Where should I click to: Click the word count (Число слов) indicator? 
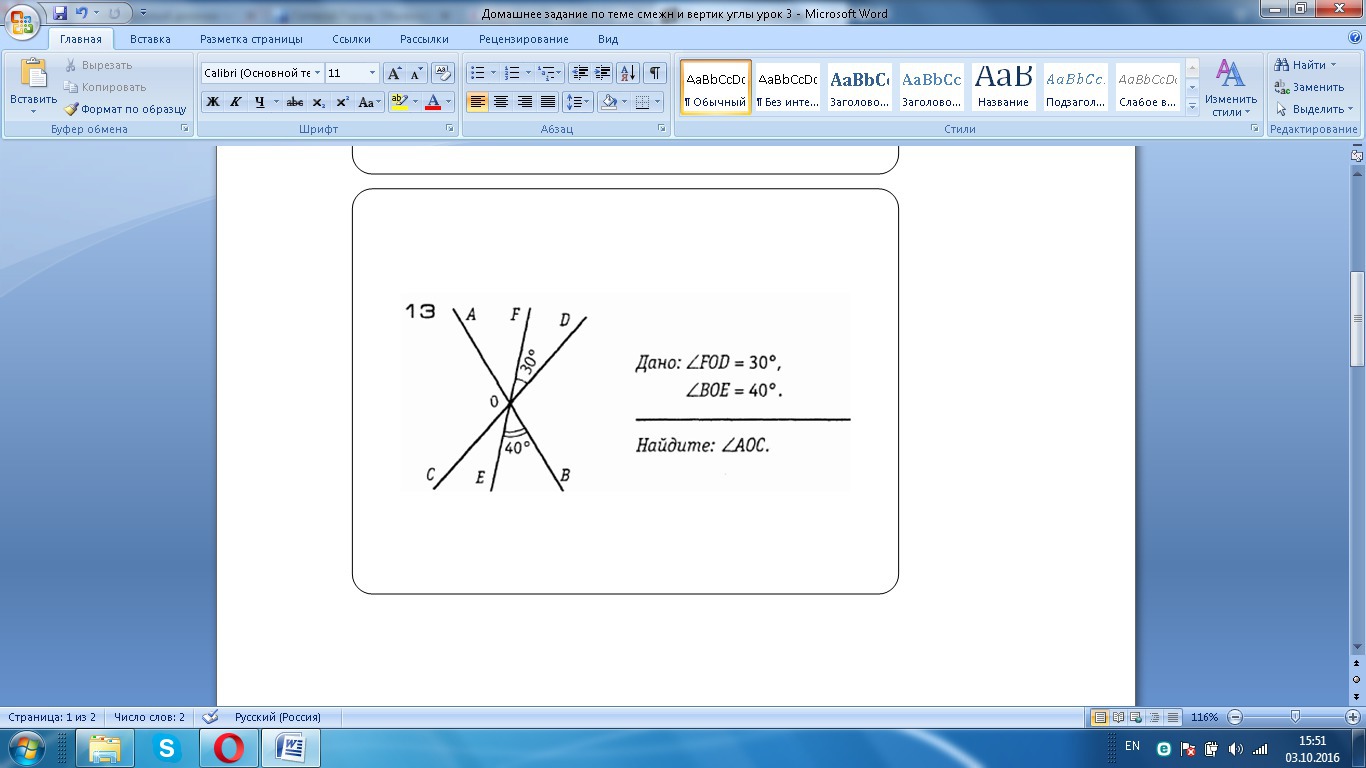point(149,717)
